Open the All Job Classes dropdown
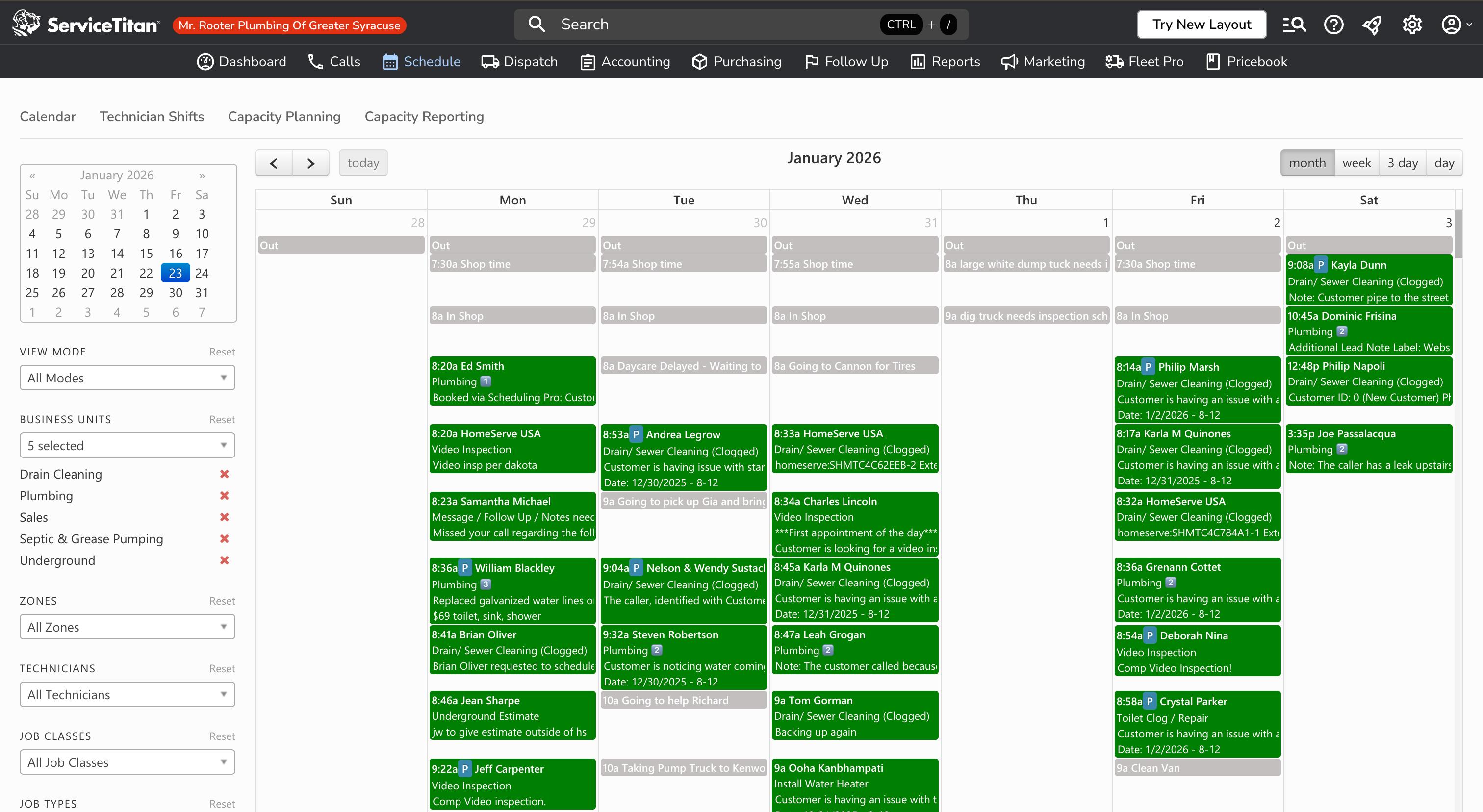 click(127, 762)
